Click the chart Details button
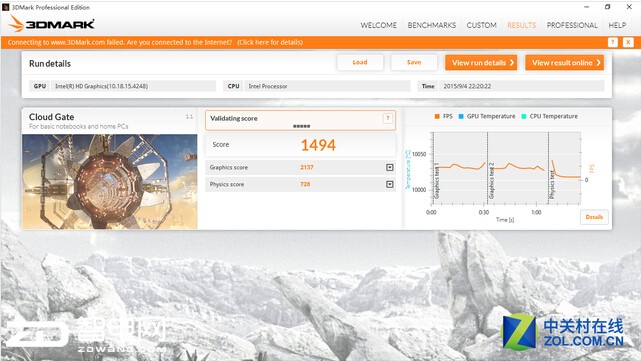641x361 pixels. 594,217
